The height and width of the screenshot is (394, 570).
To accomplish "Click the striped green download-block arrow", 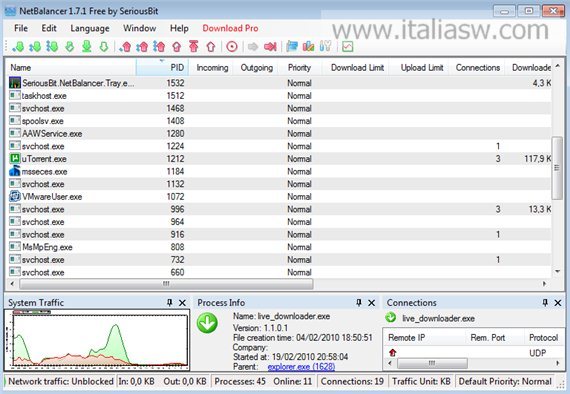I will pyautogui.click(x=69, y=47).
